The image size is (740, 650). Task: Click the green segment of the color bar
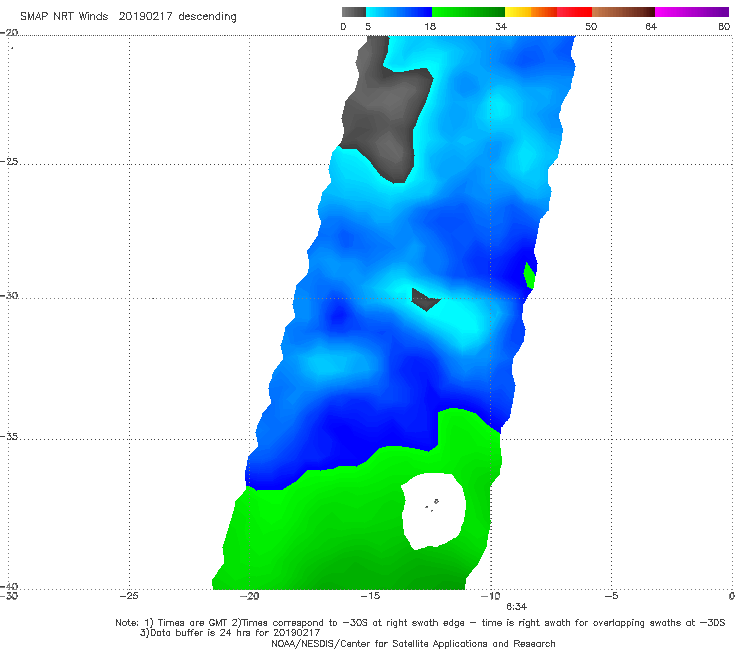point(468,12)
